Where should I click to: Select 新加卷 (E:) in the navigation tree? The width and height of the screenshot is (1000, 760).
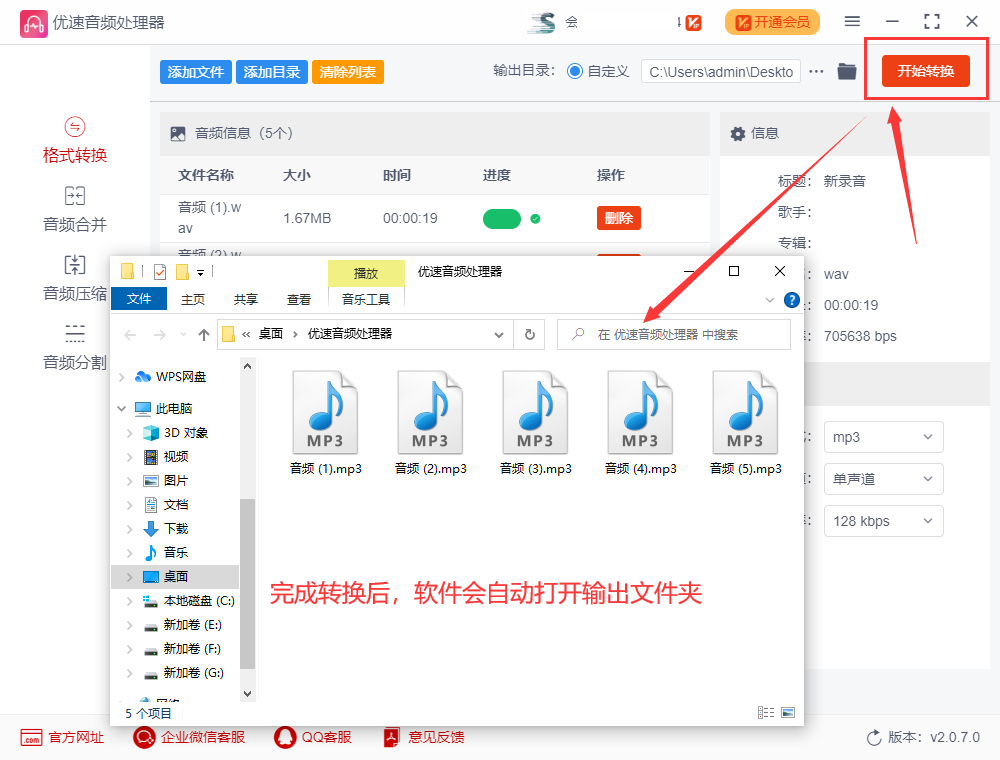click(x=192, y=625)
